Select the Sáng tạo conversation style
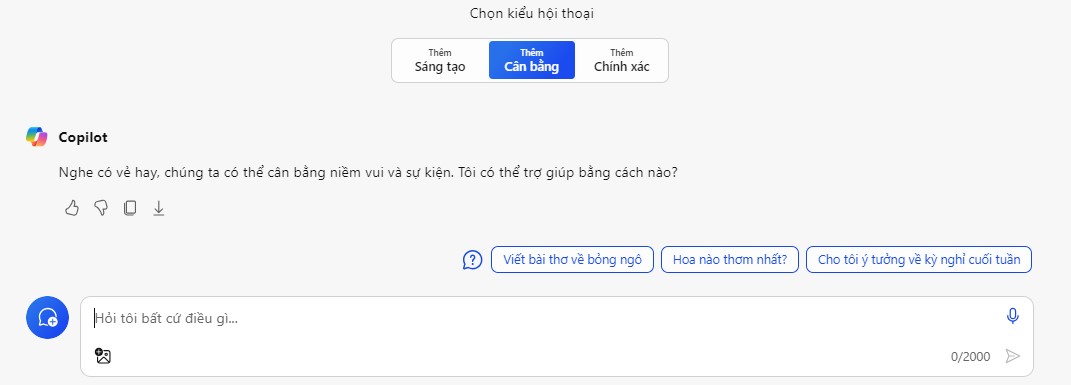The height and width of the screenshot is (385, 1071). tap(440, 60)
